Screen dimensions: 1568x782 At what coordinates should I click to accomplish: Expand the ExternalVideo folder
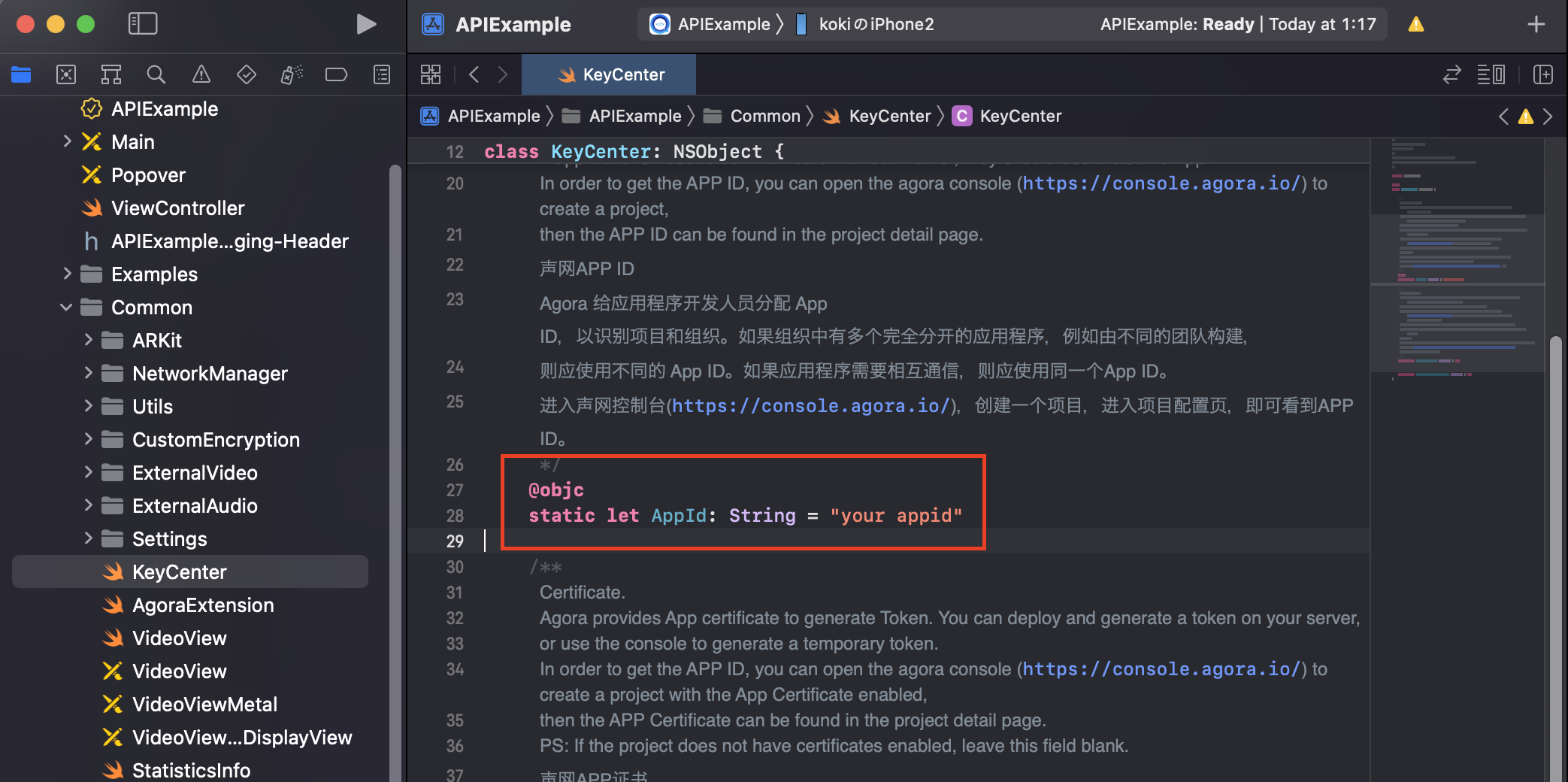(88, 472)
